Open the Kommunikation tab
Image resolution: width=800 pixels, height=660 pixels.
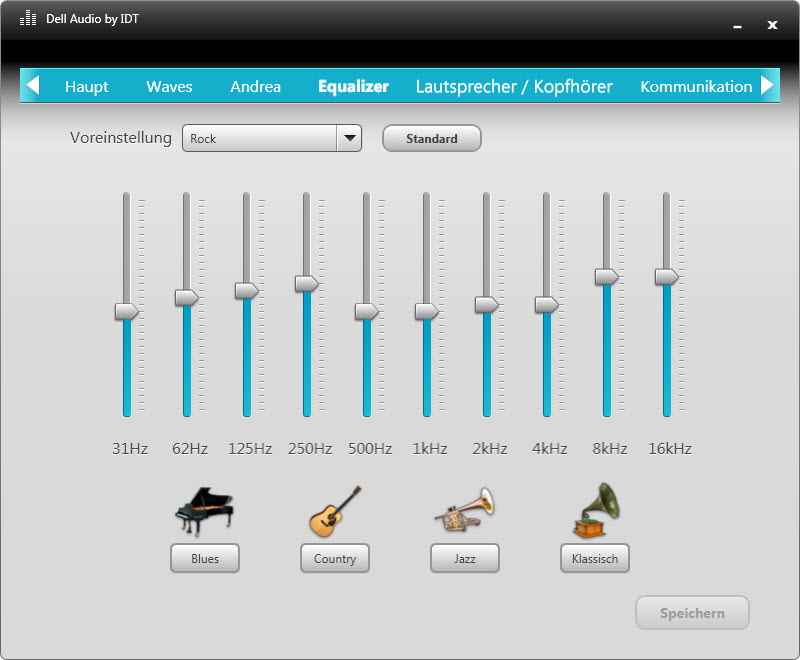(696, 86)
